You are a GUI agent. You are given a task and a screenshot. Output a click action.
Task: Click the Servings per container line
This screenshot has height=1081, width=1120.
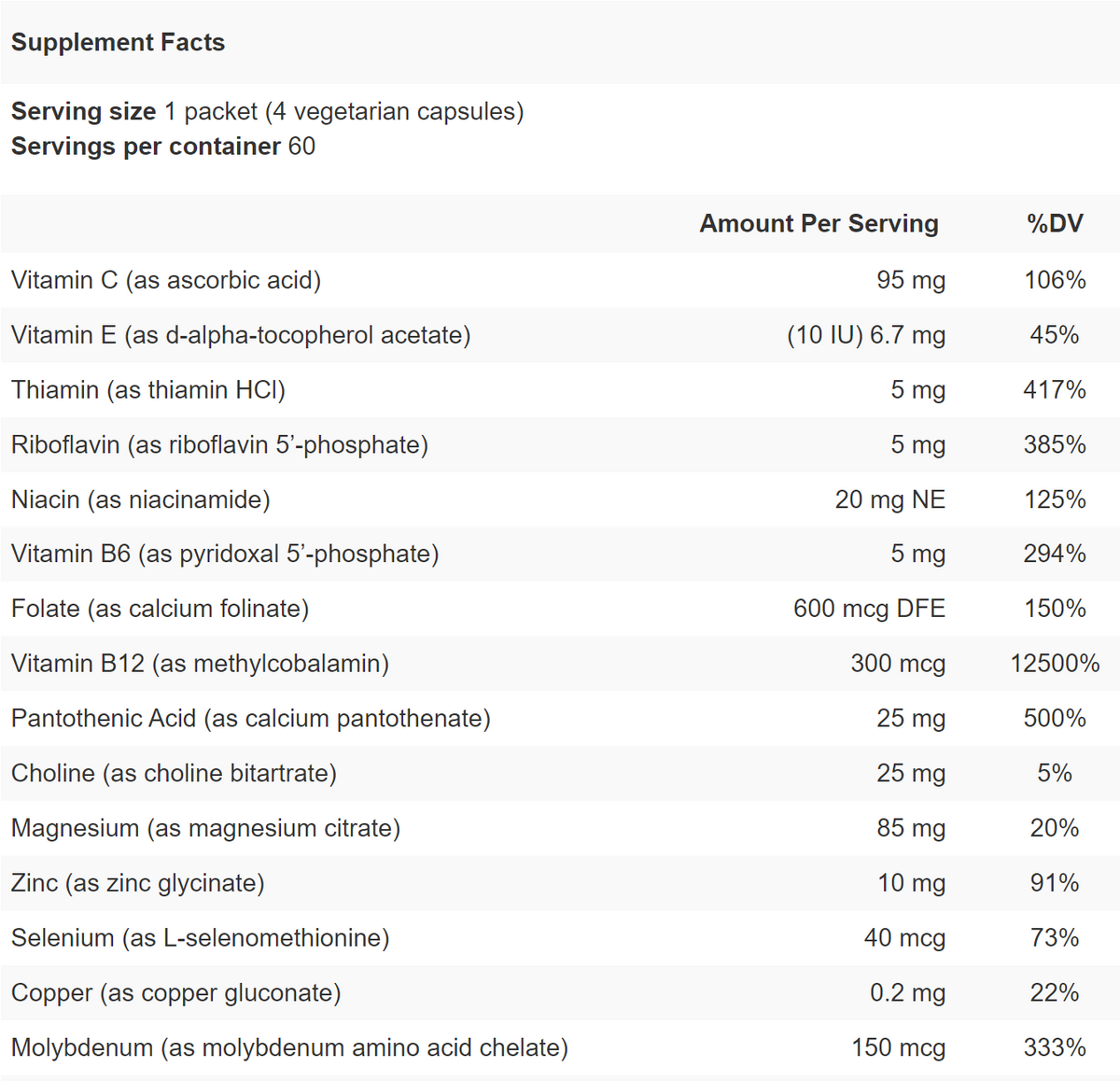(163, 147)
